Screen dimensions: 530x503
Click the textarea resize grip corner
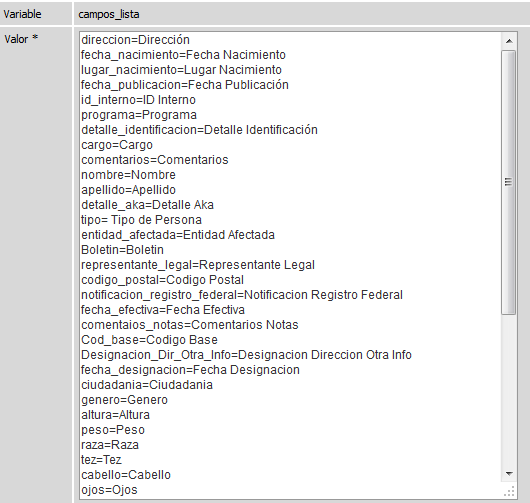coord(509,490)
